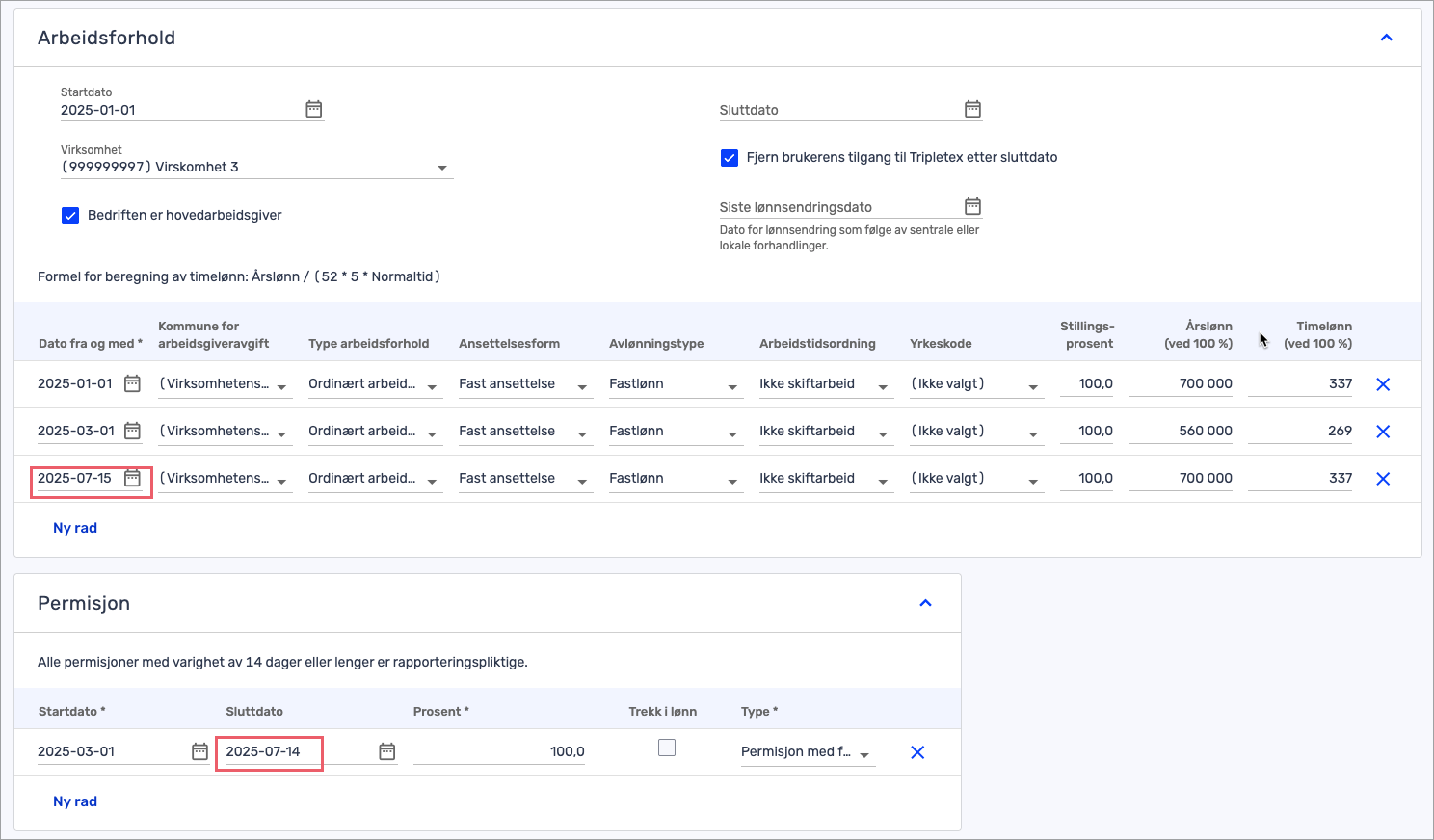Edit Årslønn in the 2025-07-15 row
Screen dimensions: 1434x840
tap(1181, 479)
